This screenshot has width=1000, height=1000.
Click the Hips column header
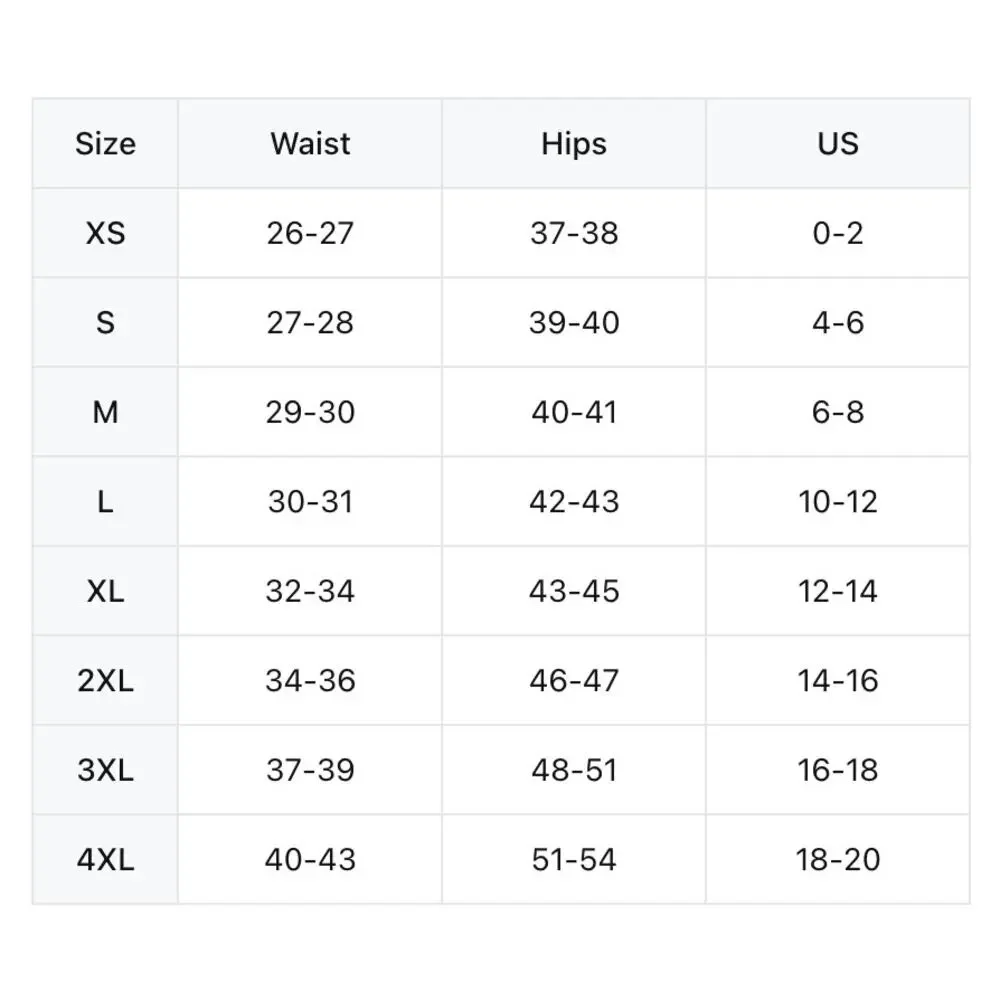coord(574,143)
